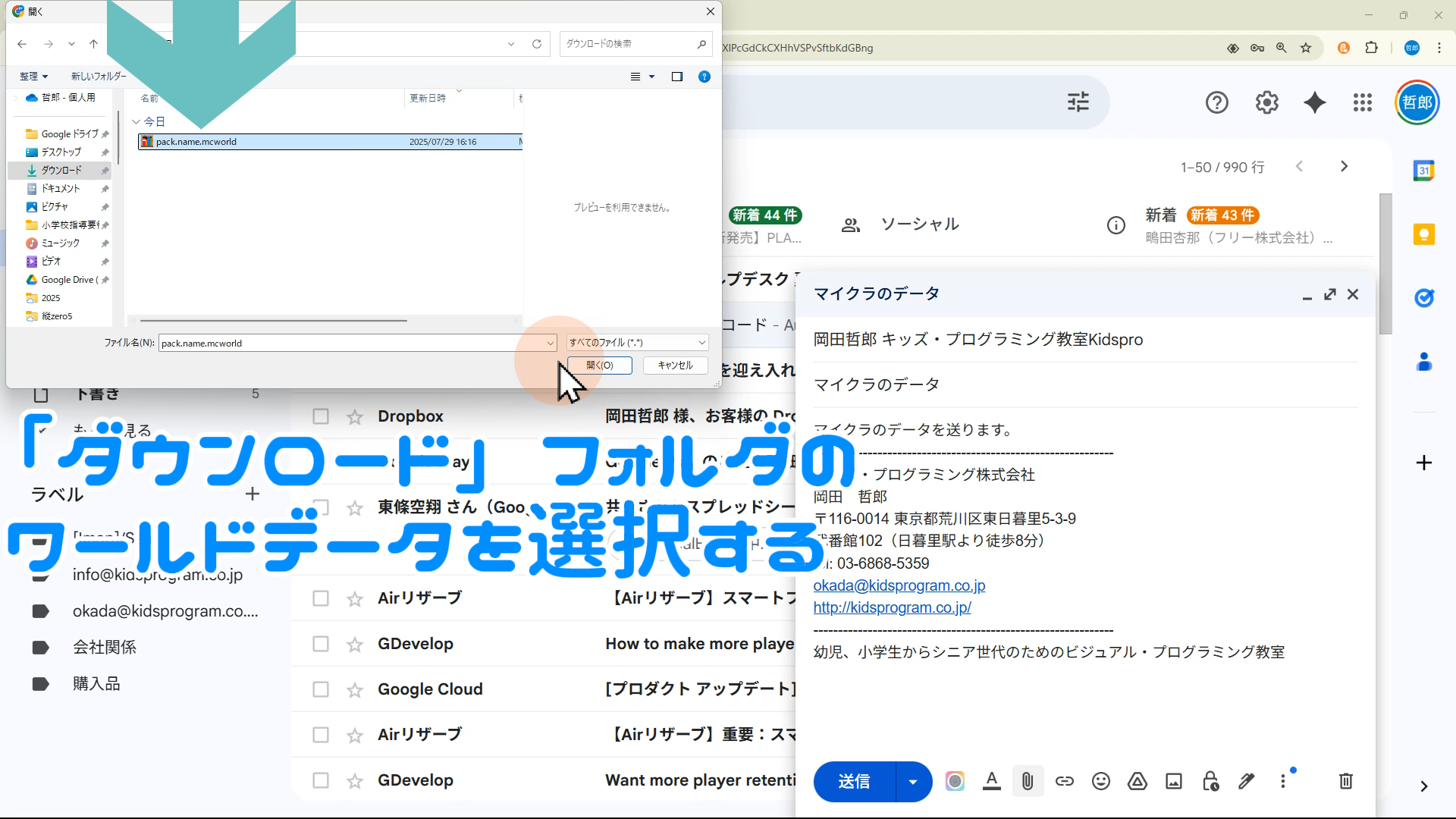The height and width of the screenshot is (819, 1456).
Task: Toggle confidential mode lock icon
Action: pos(1210,781)
